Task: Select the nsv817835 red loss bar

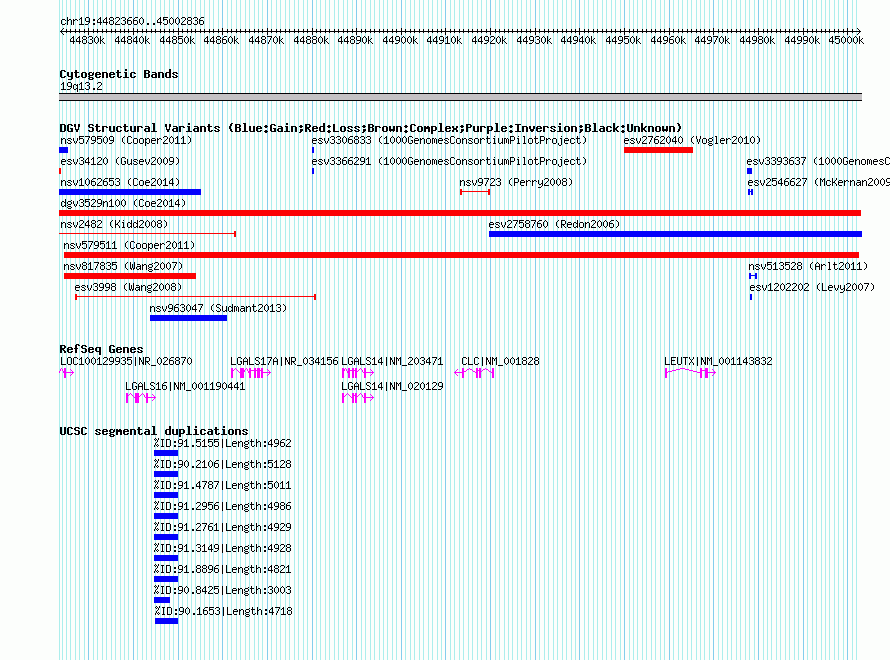Action: click(x=129, y=276)
